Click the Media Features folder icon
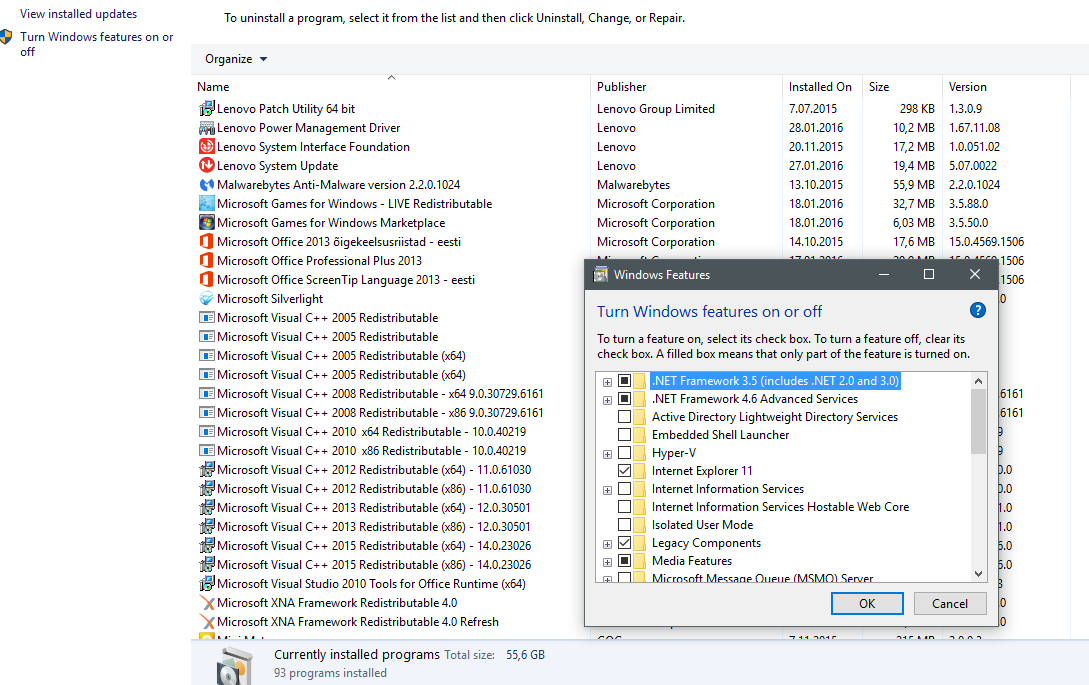1089x685 pixels. click(x=639, y=561)
